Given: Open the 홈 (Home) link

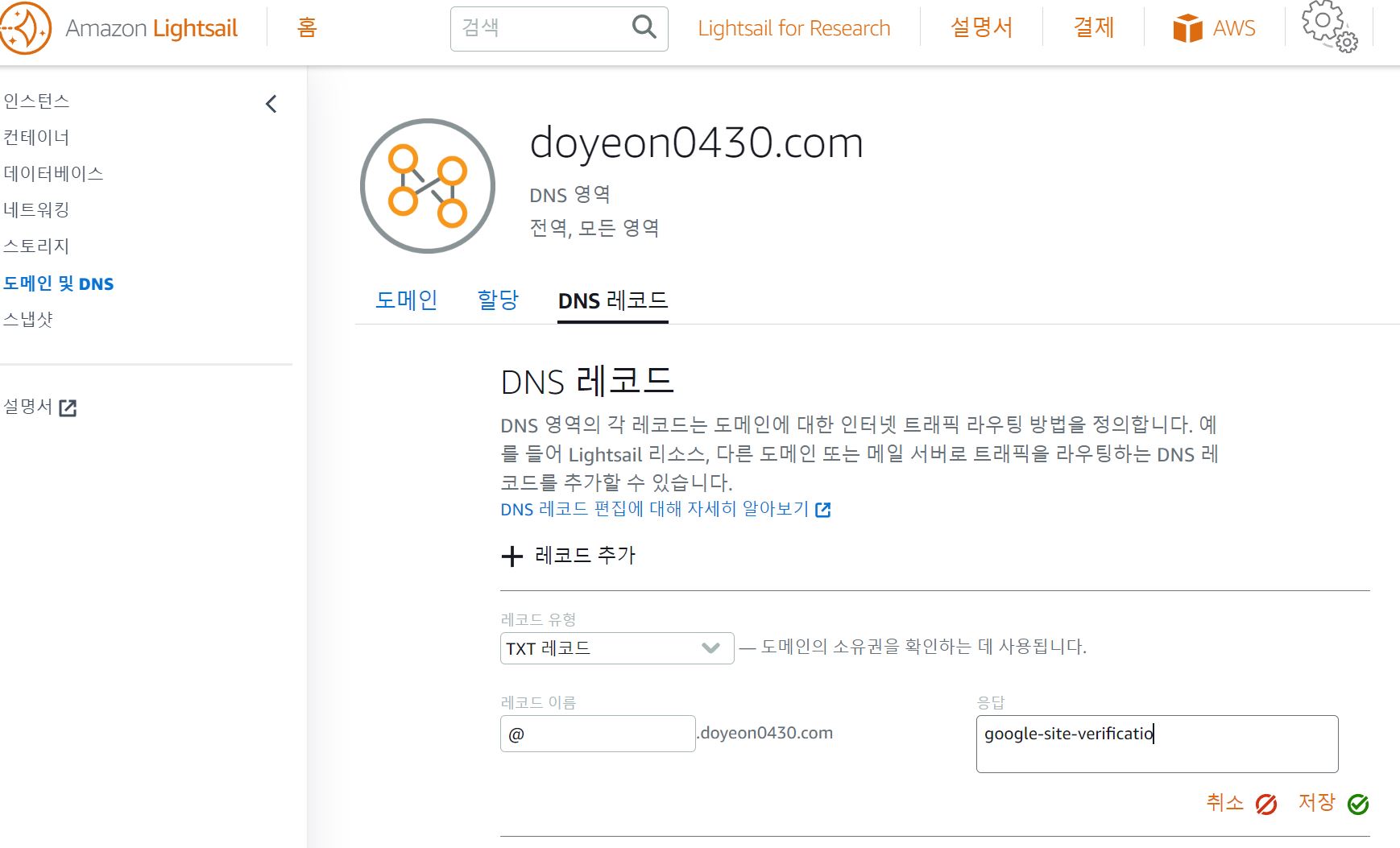Looking at the screenshot, I should click(x=307, y=28).
